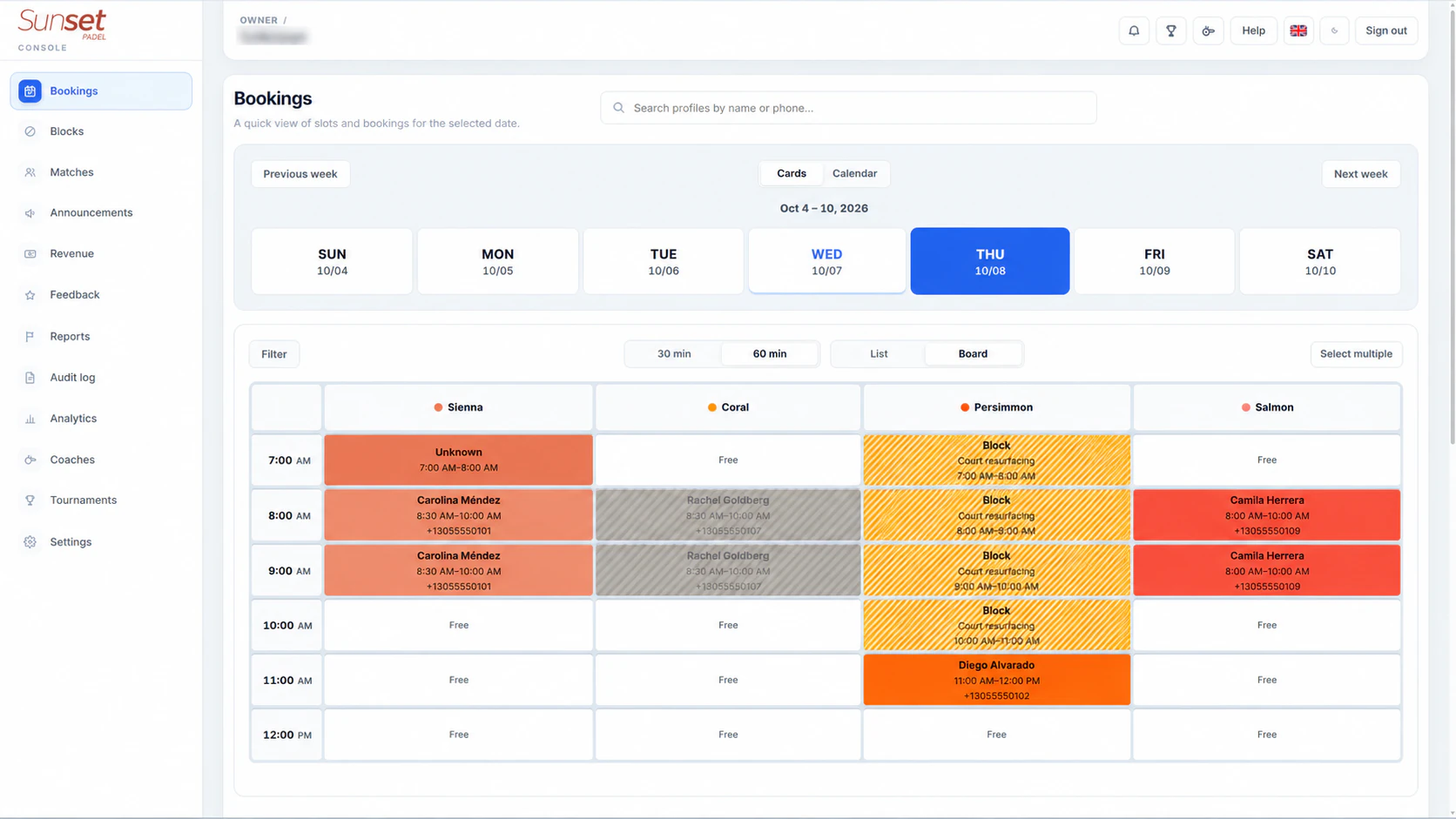Open the notifications bell

click(x=1134, y=30)
